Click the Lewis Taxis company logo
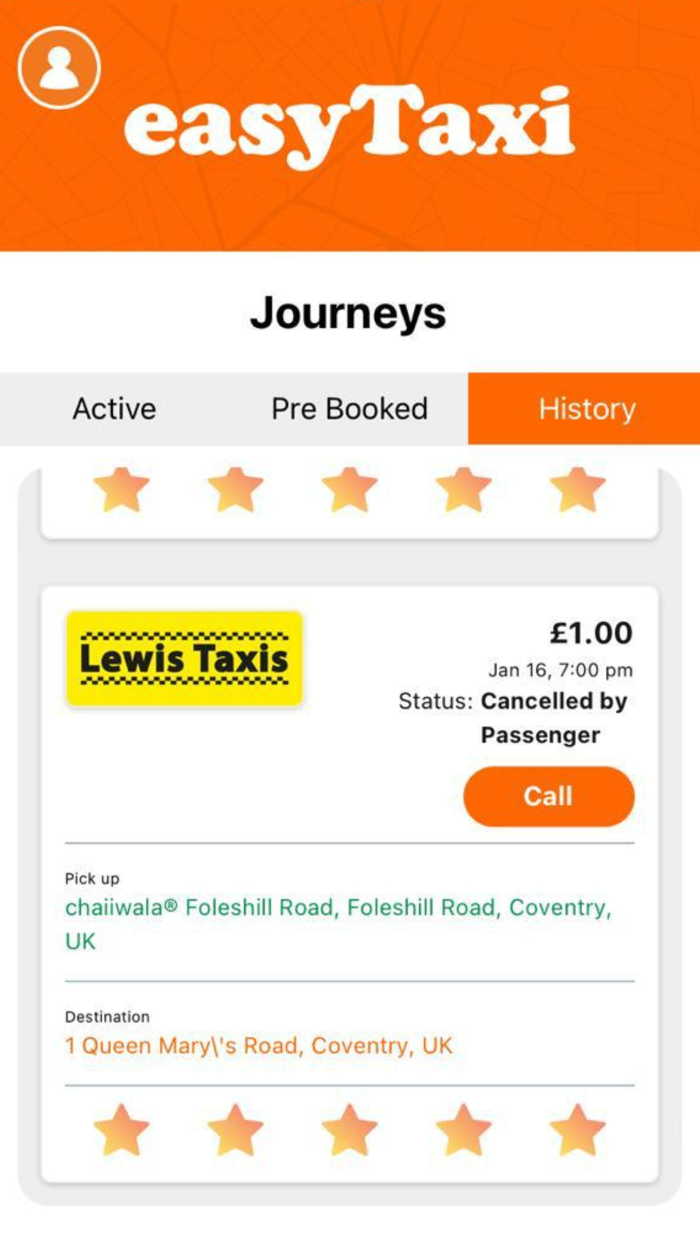 tap(184, 656)
